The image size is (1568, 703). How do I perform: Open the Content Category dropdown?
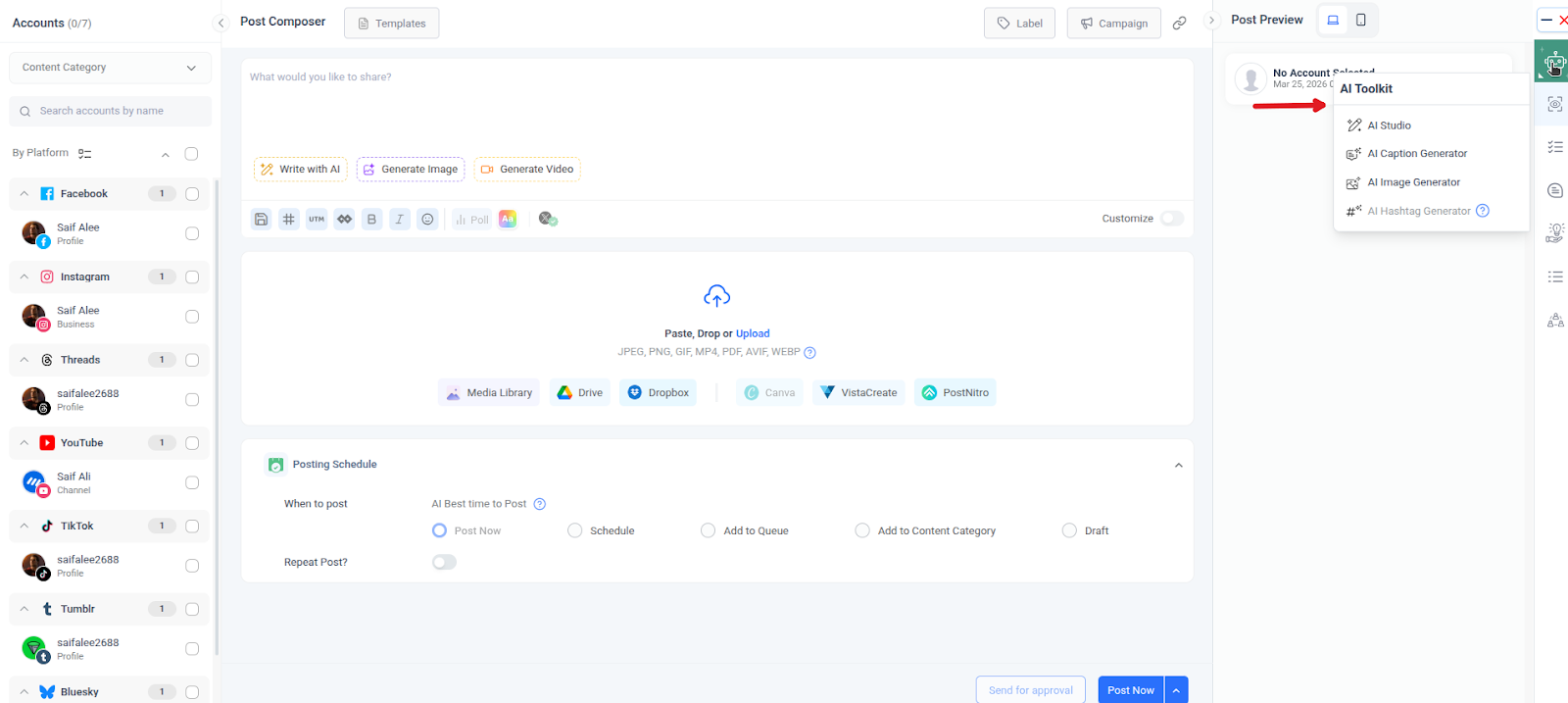pos(110,68)
